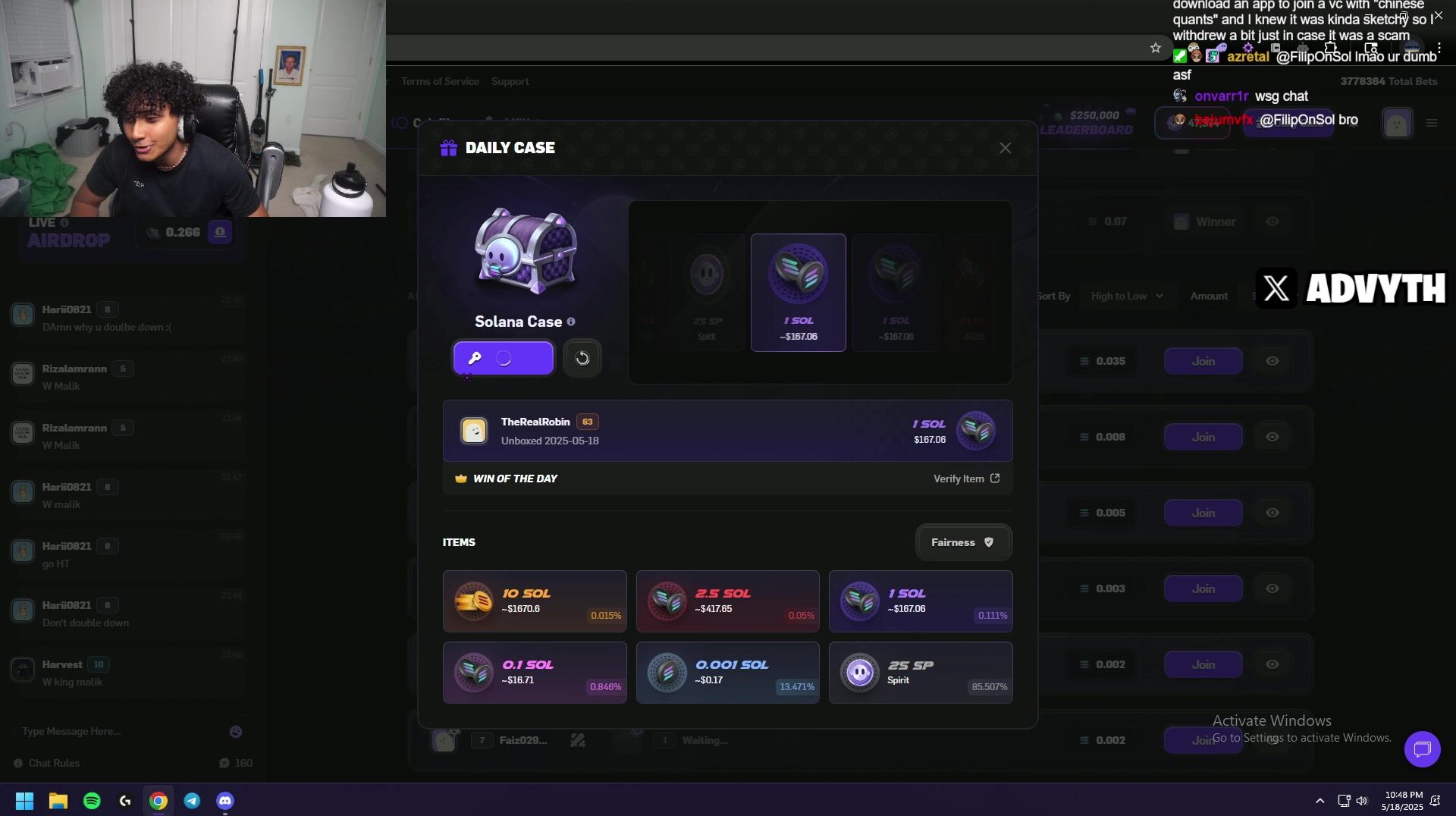Open live support chat bubble icon
Viewport: 1456px width, 816px height.
click(1422, 749)
